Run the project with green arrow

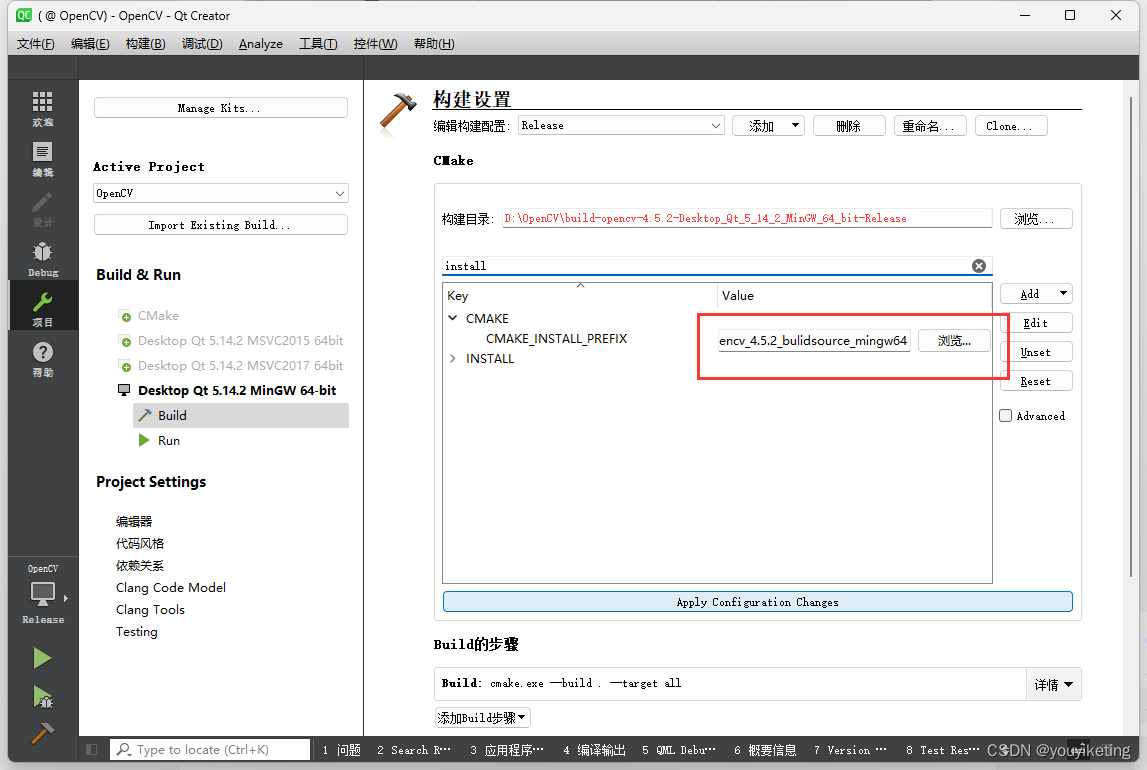(42, 658)
